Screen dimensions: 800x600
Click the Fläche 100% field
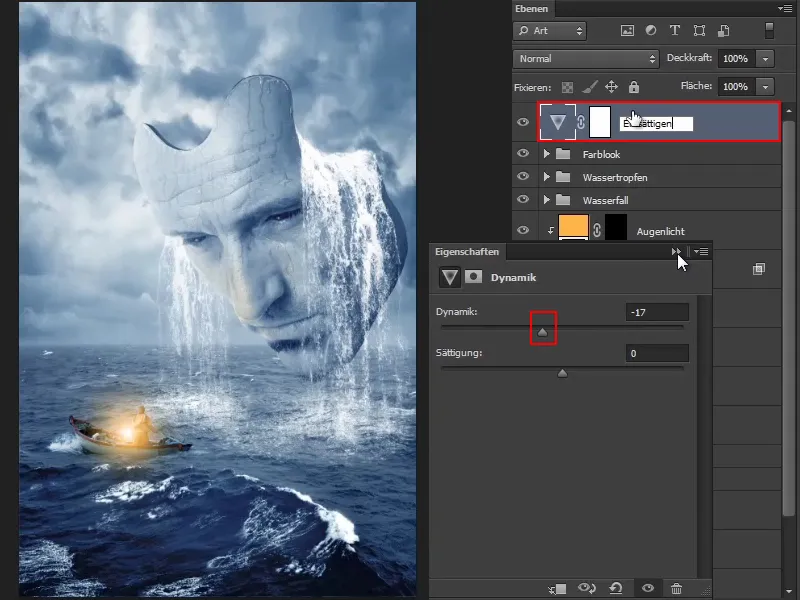(x=737, y=87)
